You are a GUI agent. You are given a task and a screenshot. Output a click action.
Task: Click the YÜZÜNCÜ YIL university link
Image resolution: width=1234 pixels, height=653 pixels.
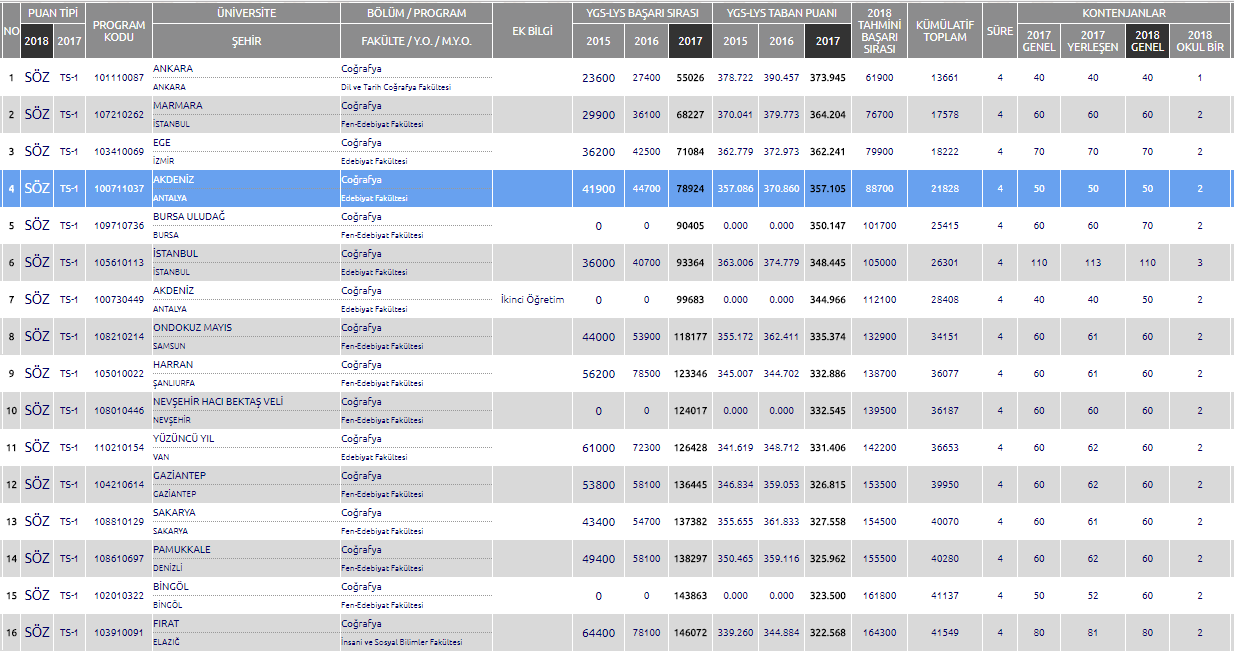(183, 439)
